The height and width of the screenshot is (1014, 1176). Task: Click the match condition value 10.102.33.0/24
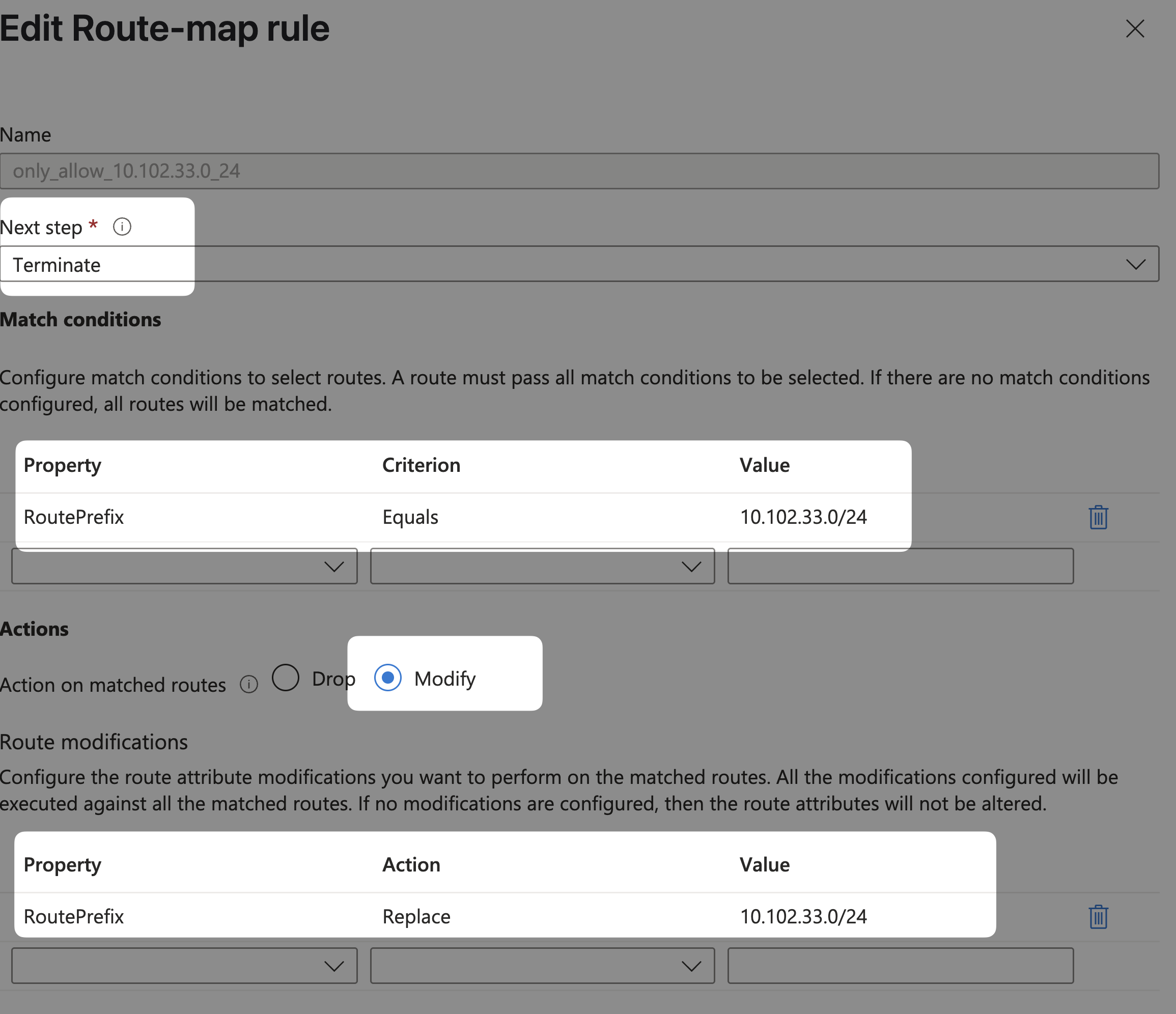click(x=803, y=517)
